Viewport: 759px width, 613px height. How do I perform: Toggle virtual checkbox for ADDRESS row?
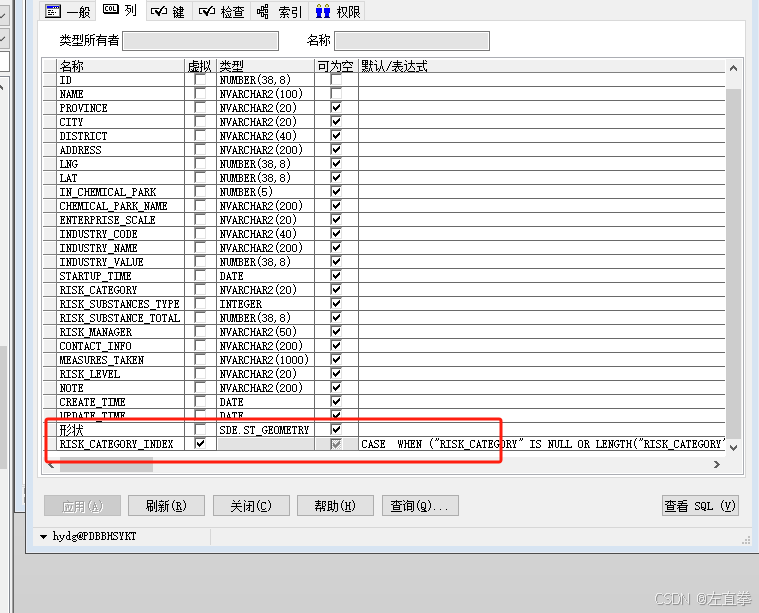click(200, 150)
